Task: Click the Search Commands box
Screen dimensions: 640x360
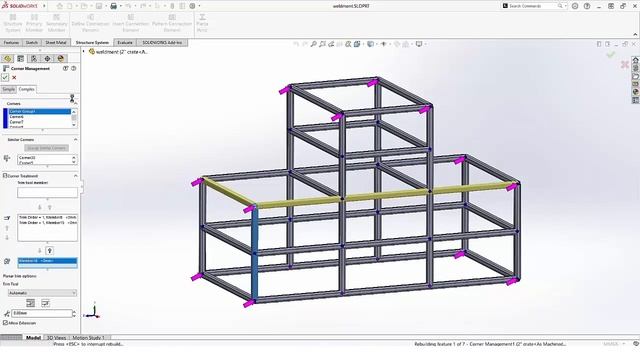Action: [x=533, y=6]
